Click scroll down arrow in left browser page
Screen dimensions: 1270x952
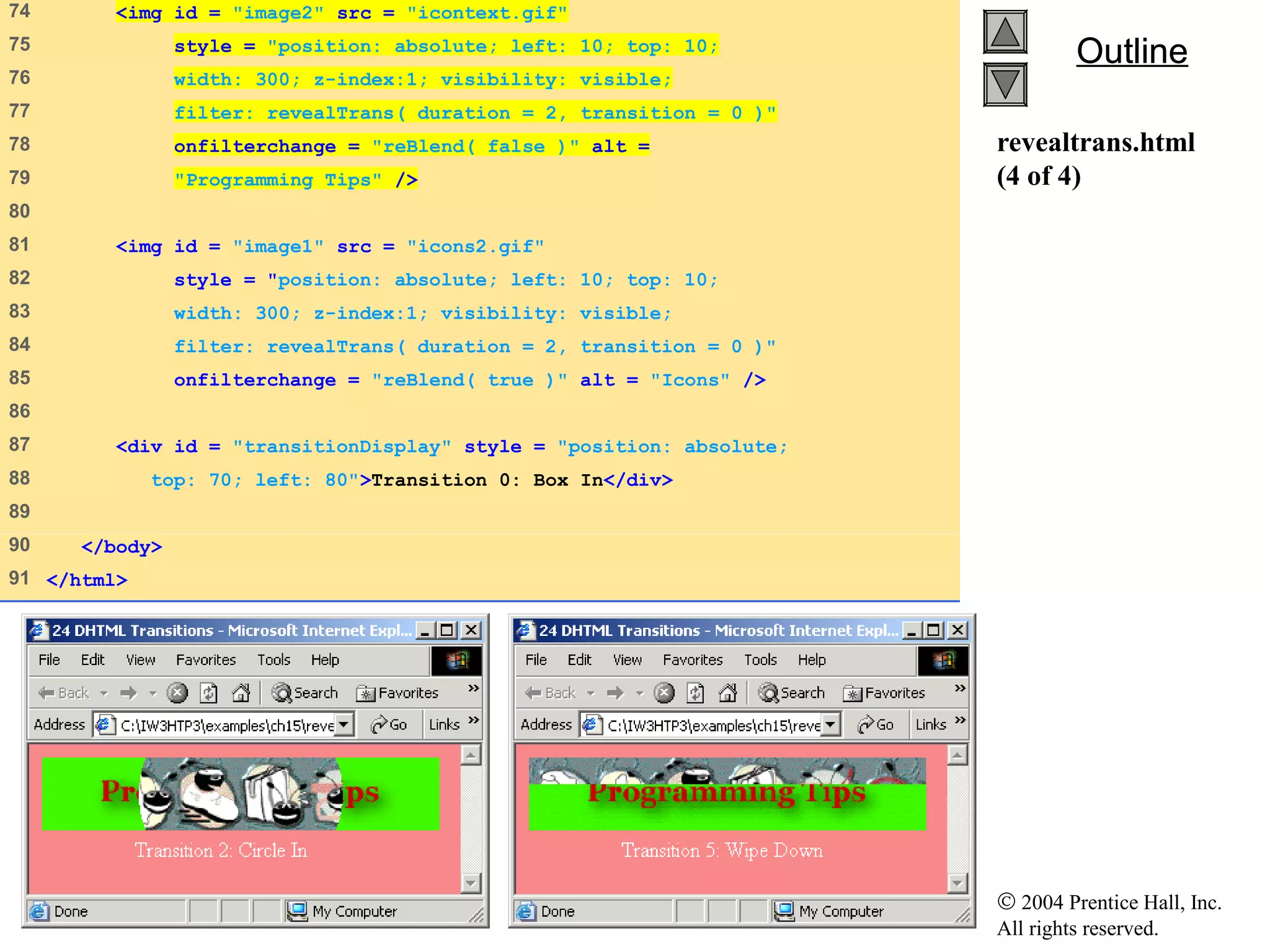[471, 883]
